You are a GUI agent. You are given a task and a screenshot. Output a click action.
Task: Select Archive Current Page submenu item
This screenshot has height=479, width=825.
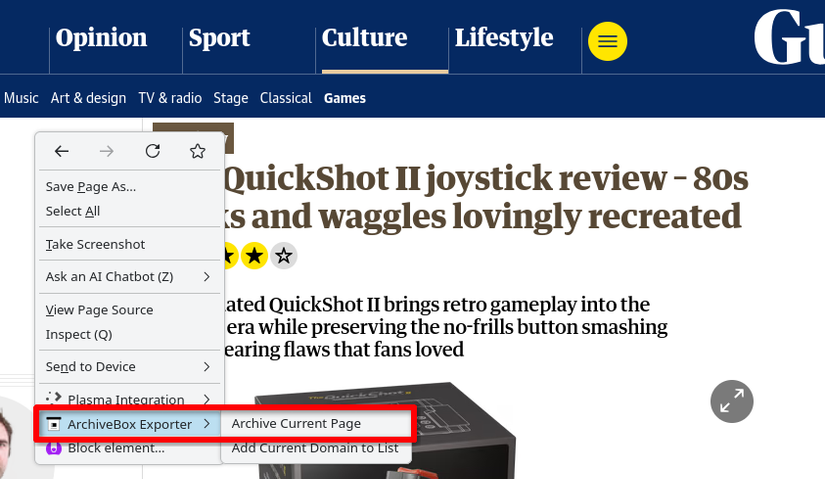316,424
